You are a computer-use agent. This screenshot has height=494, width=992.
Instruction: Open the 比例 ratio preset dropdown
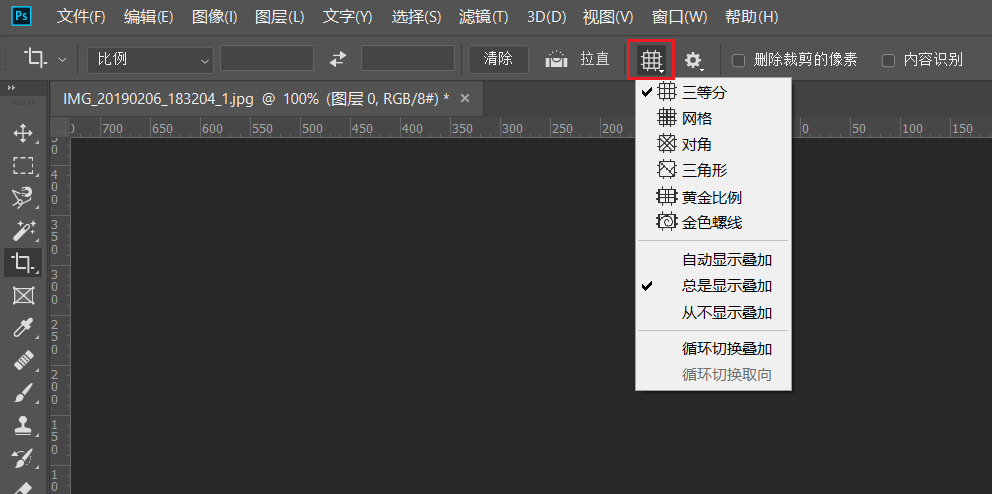151,59
